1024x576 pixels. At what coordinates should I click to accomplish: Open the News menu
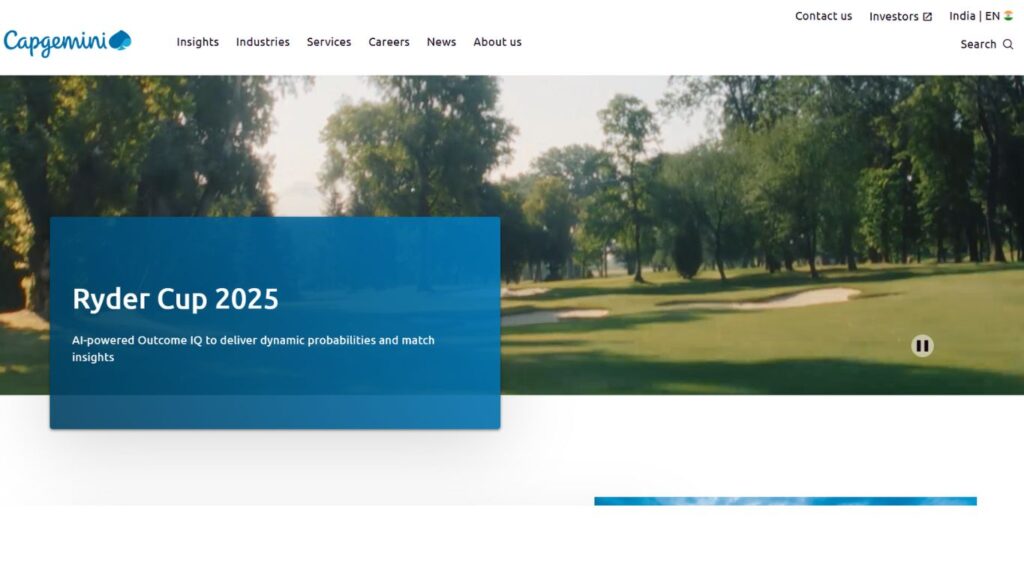[441, 42]
